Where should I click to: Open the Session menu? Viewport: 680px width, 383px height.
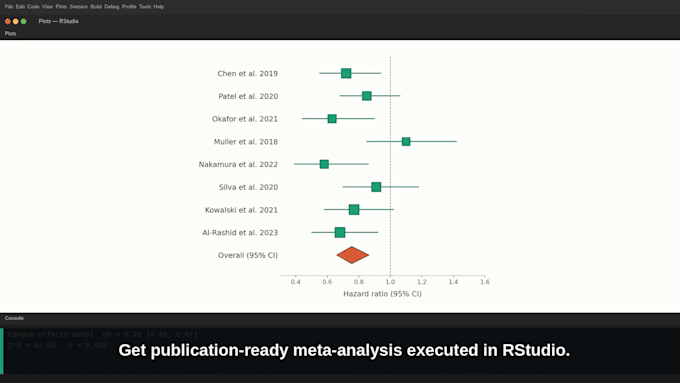pyautogui.click(x=78, y=7)
